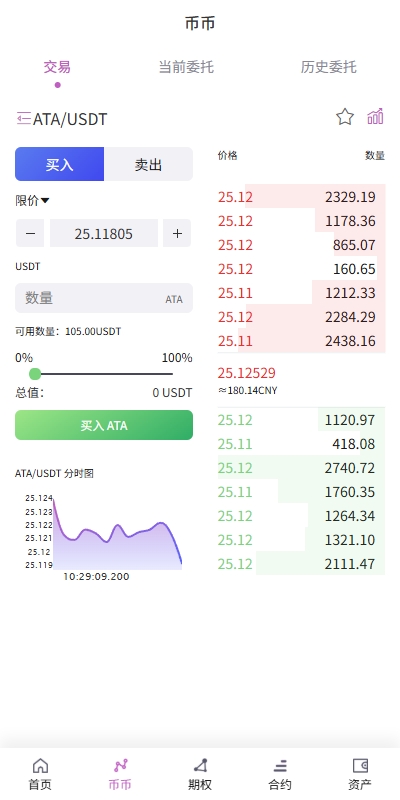Add ATA/USDT to favorites with star icon
The width and height of the screenshot is (400, 800).
click(x=345, y=117)
